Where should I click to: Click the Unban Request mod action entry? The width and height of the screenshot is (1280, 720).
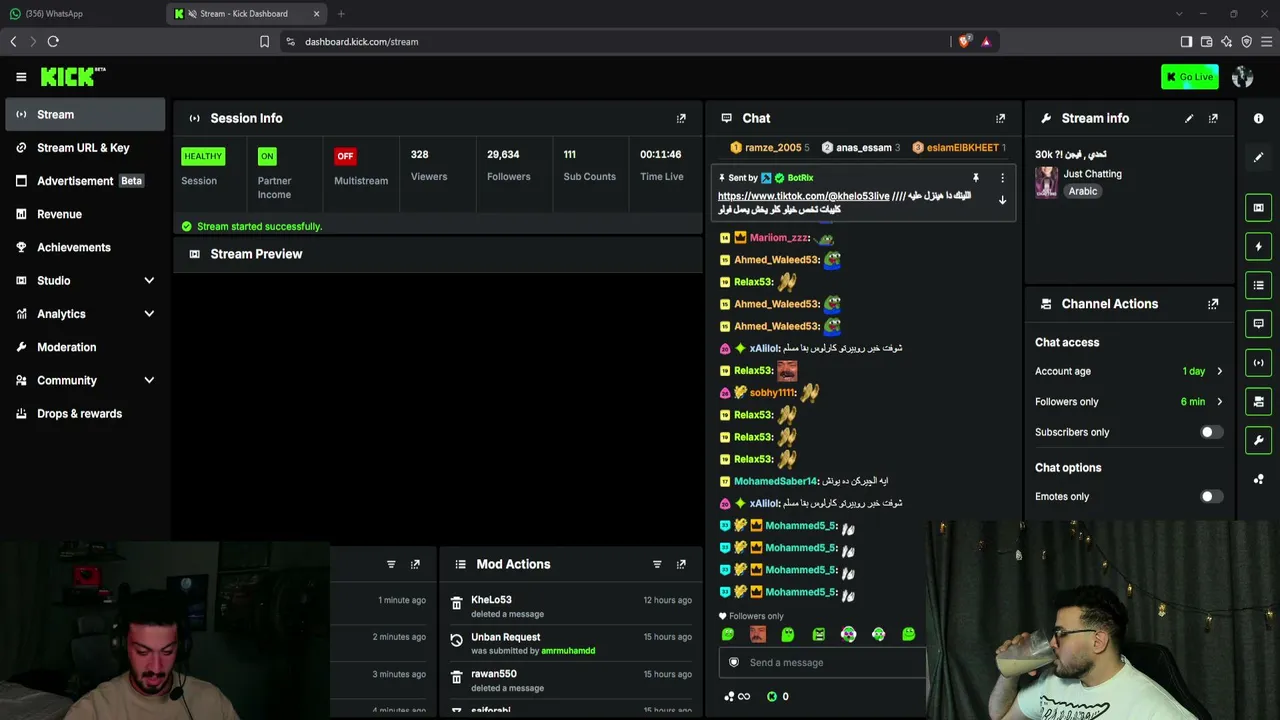(570, 644)
